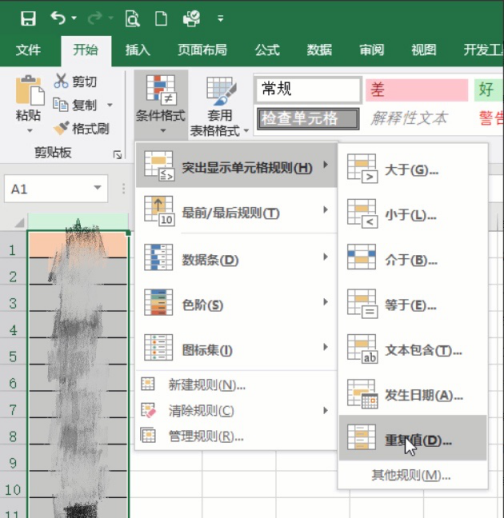Apply the 解释性文本 style
Image resolution: width=504 pixels, height=519 pixels.
[409, 119]
